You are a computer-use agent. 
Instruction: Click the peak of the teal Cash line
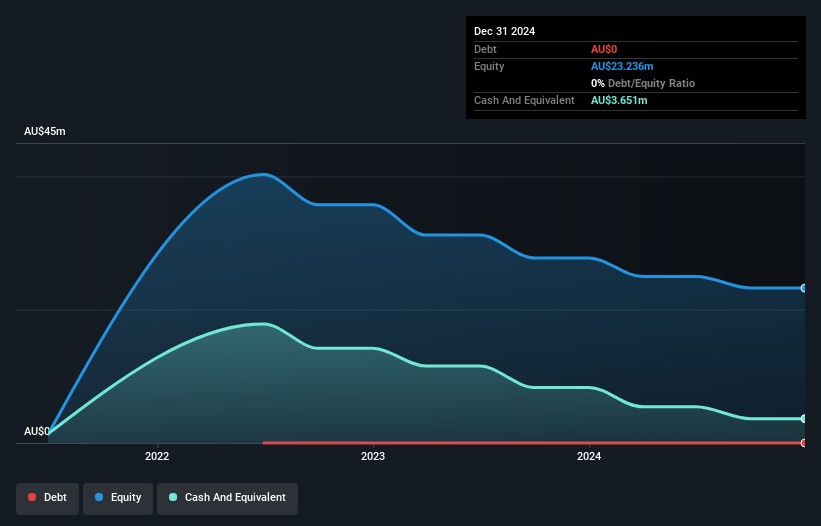click(264, 323)
